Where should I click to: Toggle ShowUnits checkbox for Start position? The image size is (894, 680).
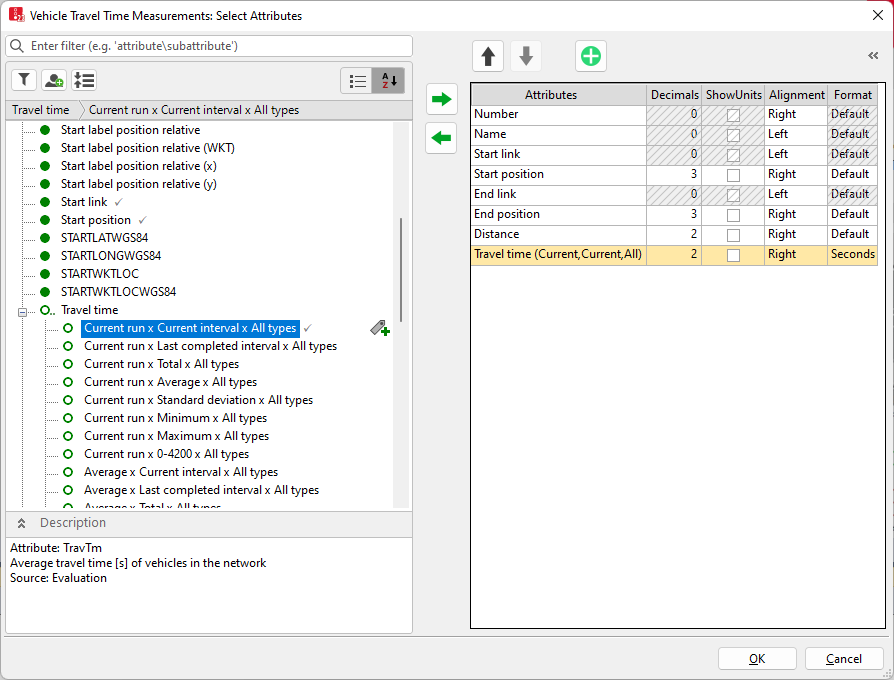(x=733, y=175)
